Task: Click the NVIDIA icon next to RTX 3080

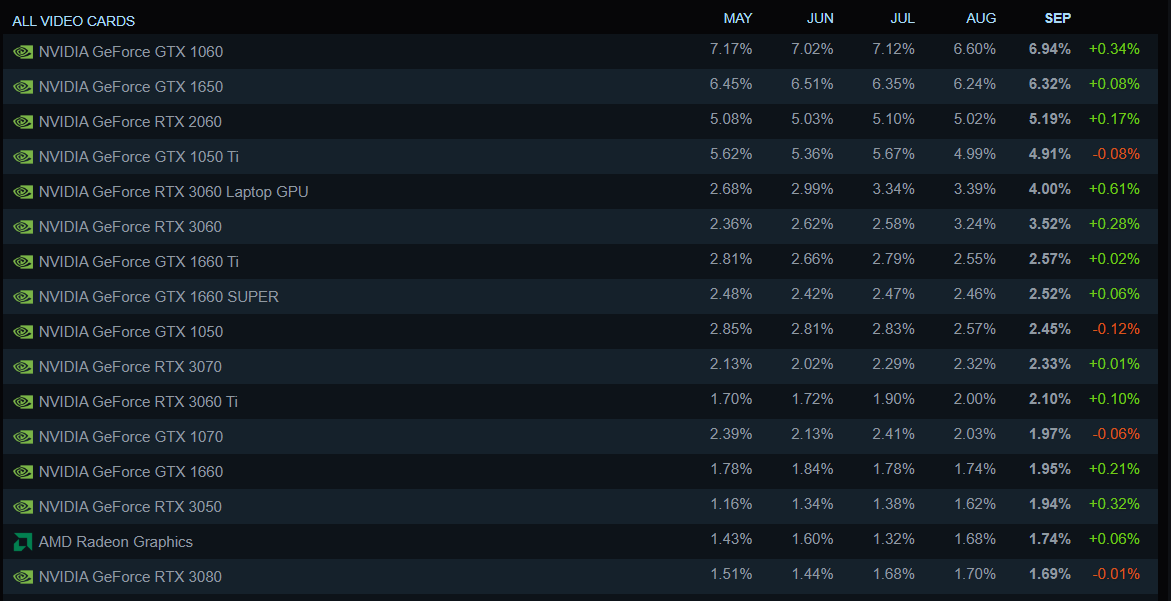Action: pos(23,577)
